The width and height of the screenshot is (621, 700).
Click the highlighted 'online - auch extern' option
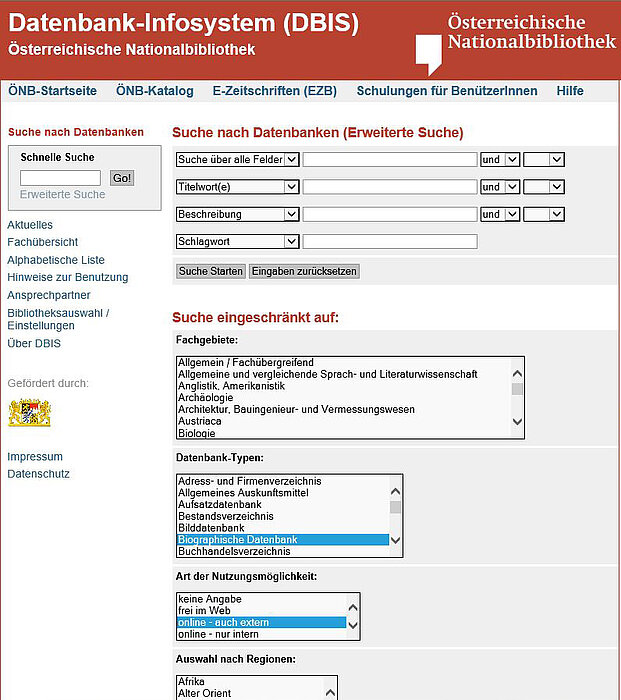(x=262, y=622)
